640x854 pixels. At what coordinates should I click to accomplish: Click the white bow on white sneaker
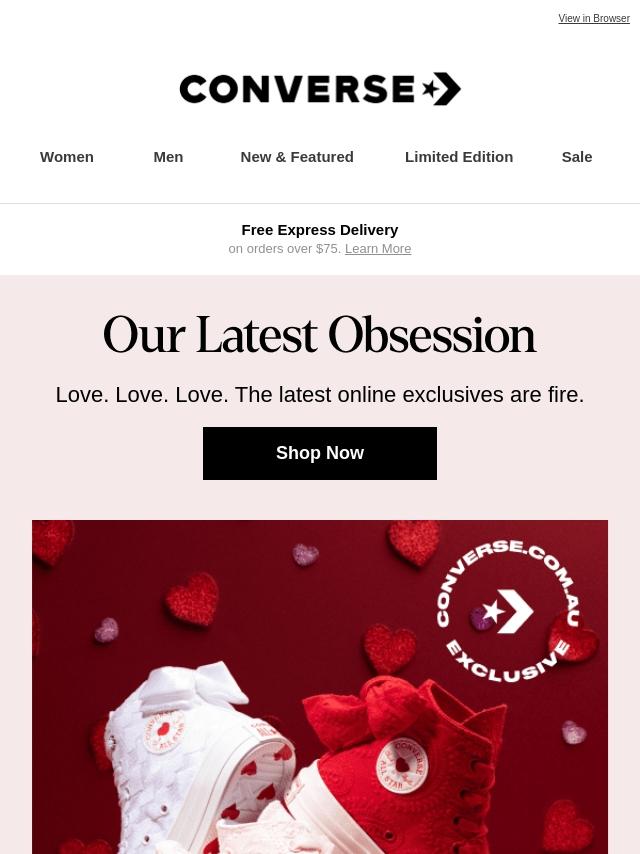coord(192,684)
